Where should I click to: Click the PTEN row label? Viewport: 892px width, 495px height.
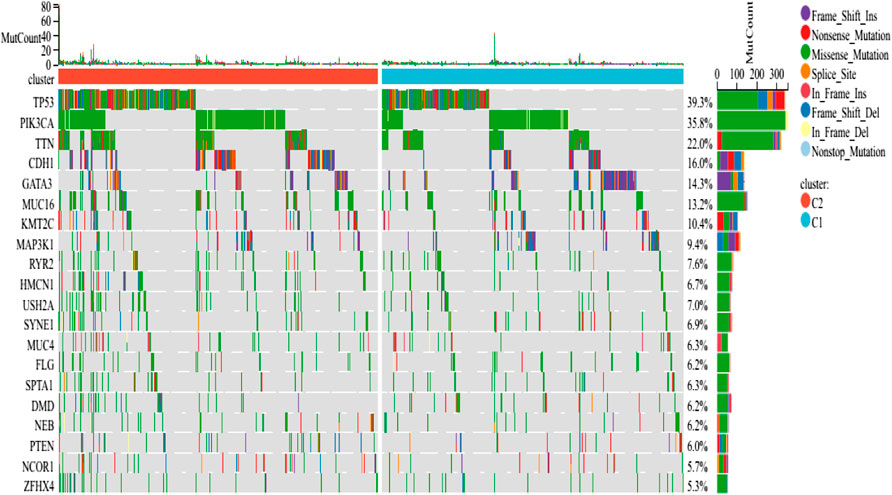42,446
